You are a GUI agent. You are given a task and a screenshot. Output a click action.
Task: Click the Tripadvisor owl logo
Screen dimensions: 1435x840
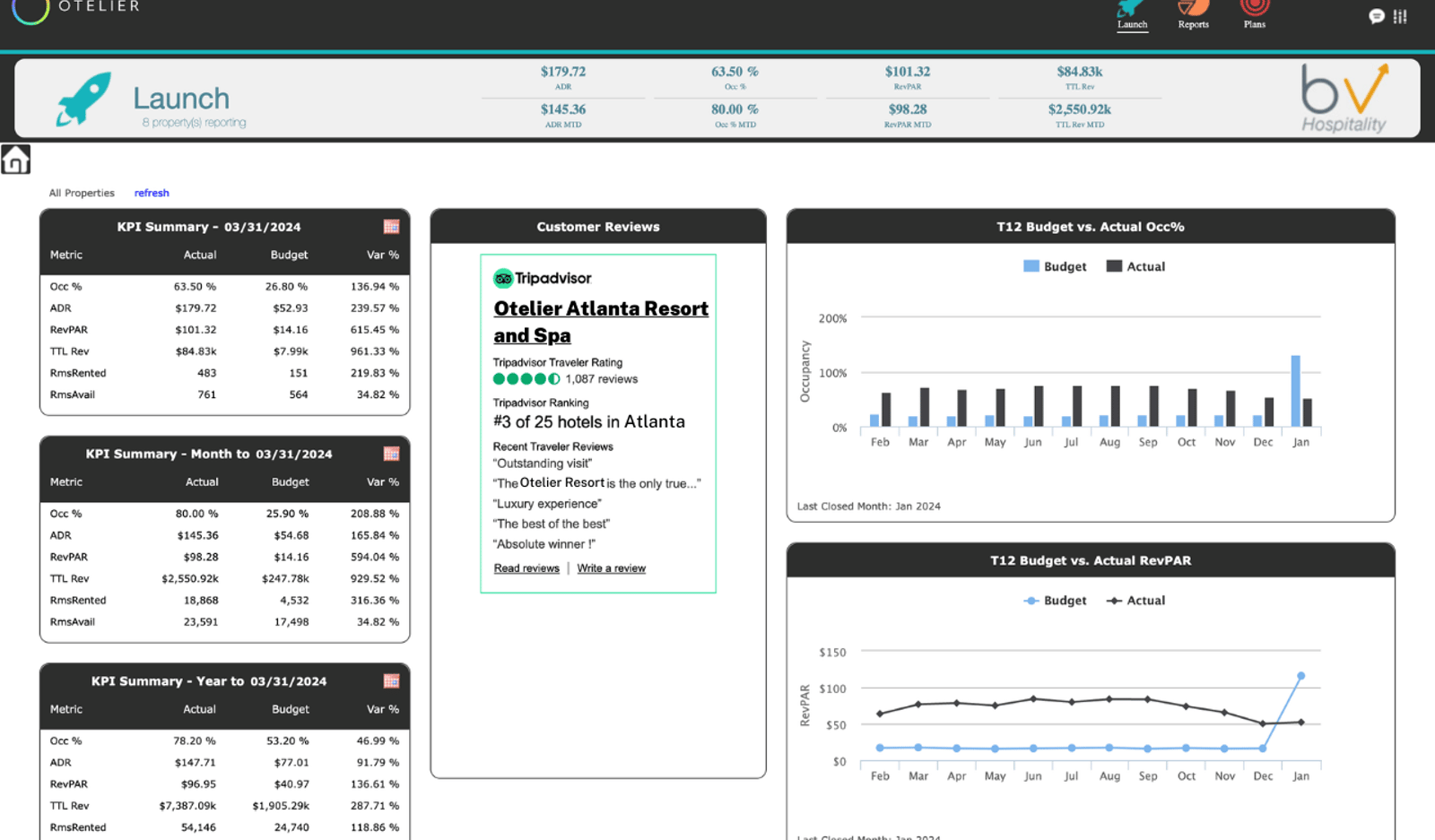pyautogui.click(x=503, y=279)
